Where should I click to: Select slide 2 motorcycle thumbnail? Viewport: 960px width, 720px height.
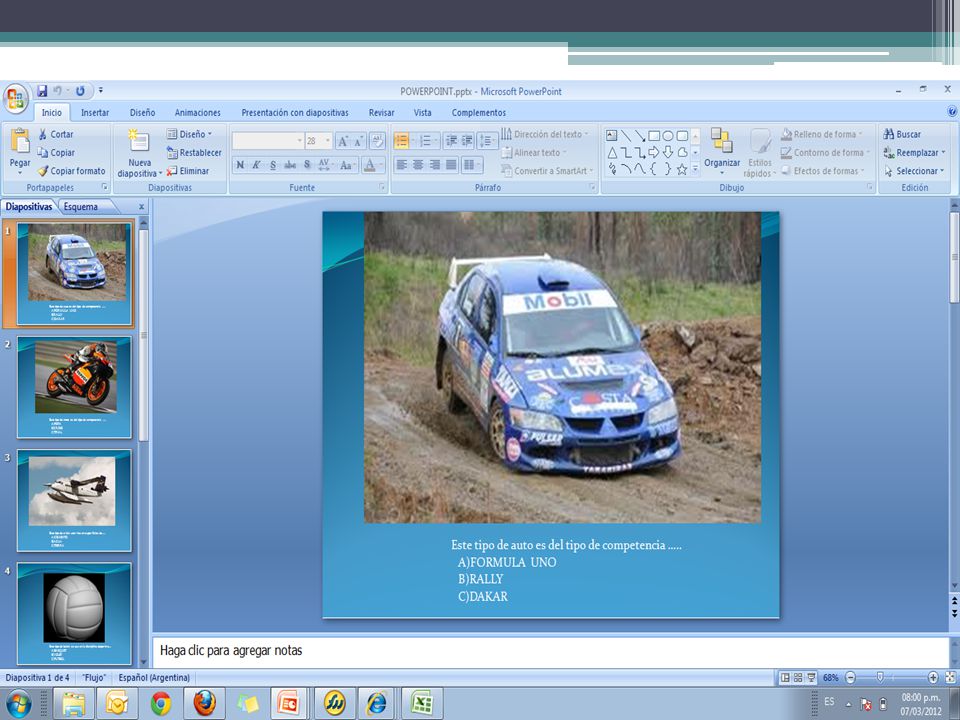click(74, 387)
